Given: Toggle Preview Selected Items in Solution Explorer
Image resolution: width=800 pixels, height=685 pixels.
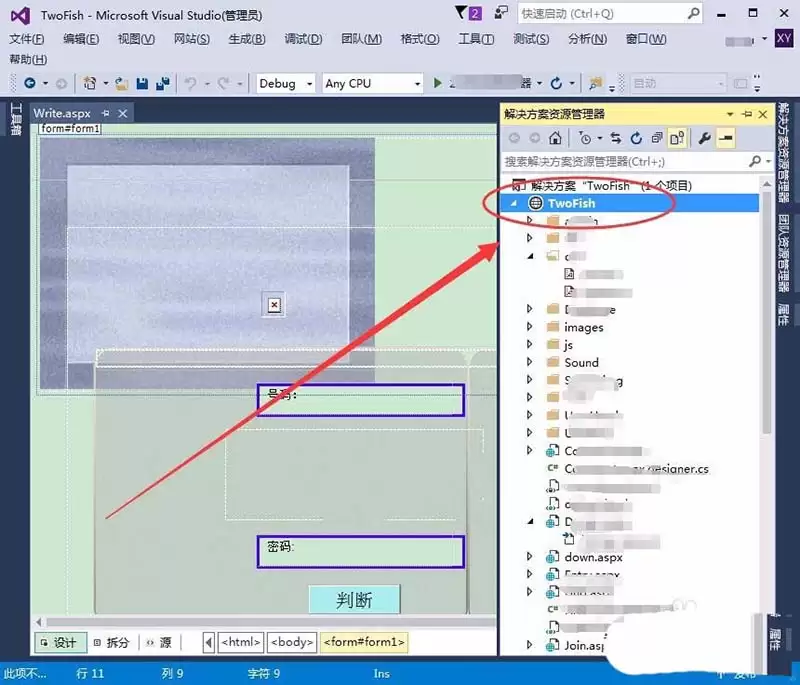Looking at the screenshot, I should pos(727,138).
